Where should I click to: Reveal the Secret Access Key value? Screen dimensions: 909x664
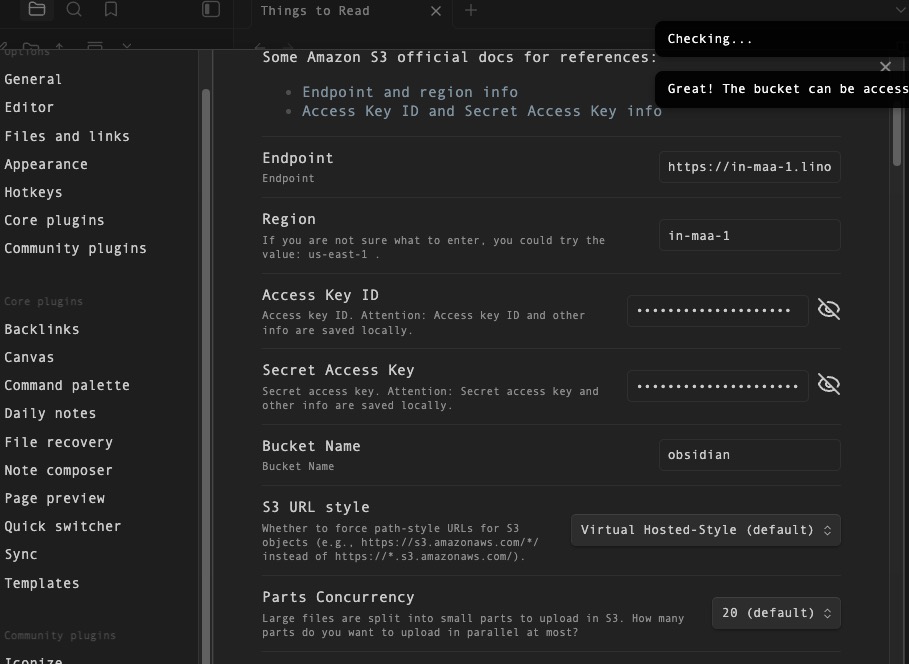(x=828, y=384)
